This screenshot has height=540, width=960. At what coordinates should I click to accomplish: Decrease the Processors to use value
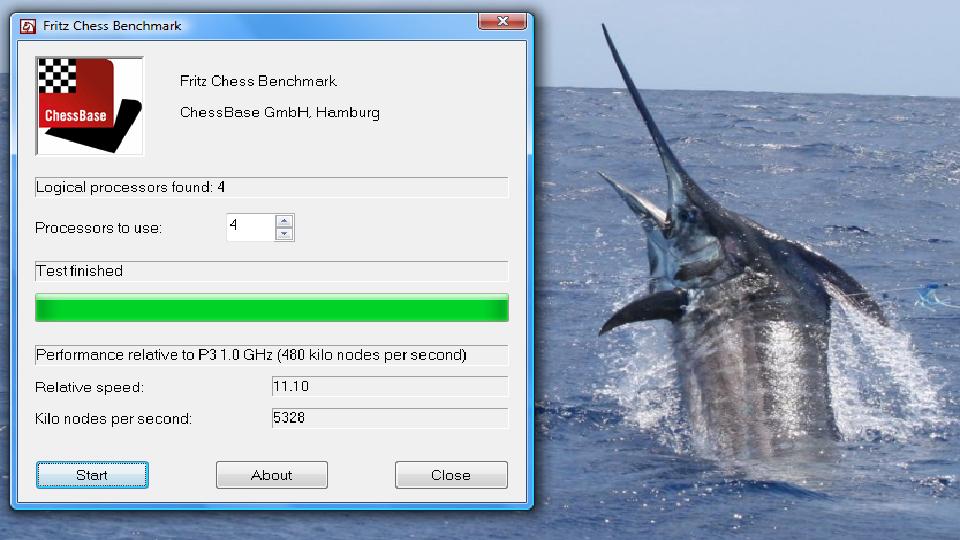(x=284, y=234)
